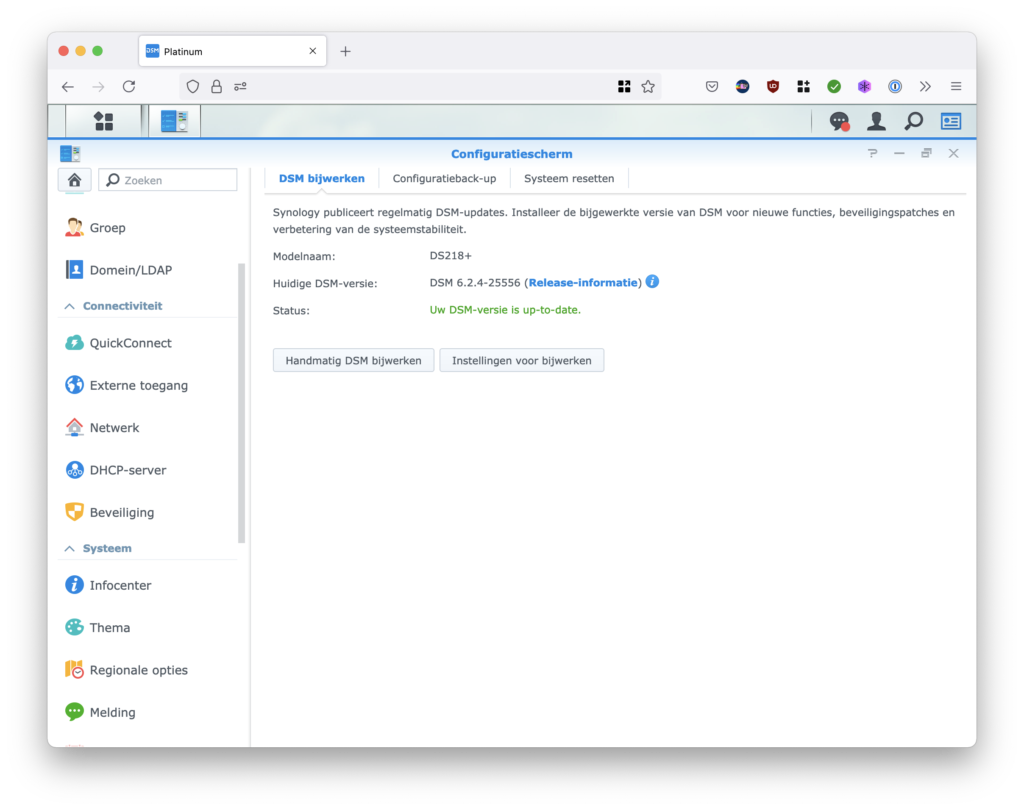Open the Release-informatie link
The width and height of the screenshot is (1024, 810).
point(583,283)
